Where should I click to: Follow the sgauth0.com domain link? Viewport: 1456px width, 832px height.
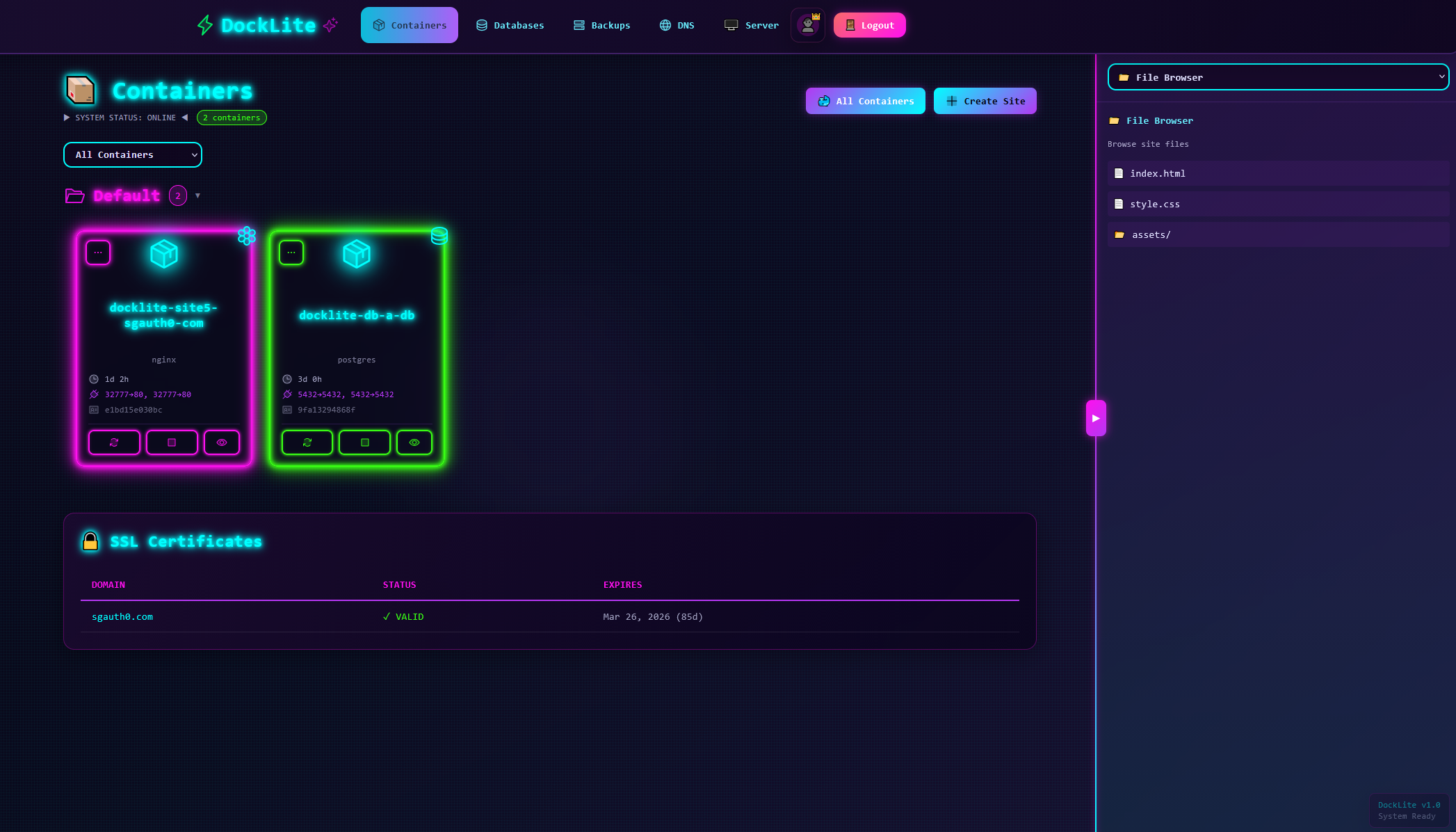tap(122, 616)
